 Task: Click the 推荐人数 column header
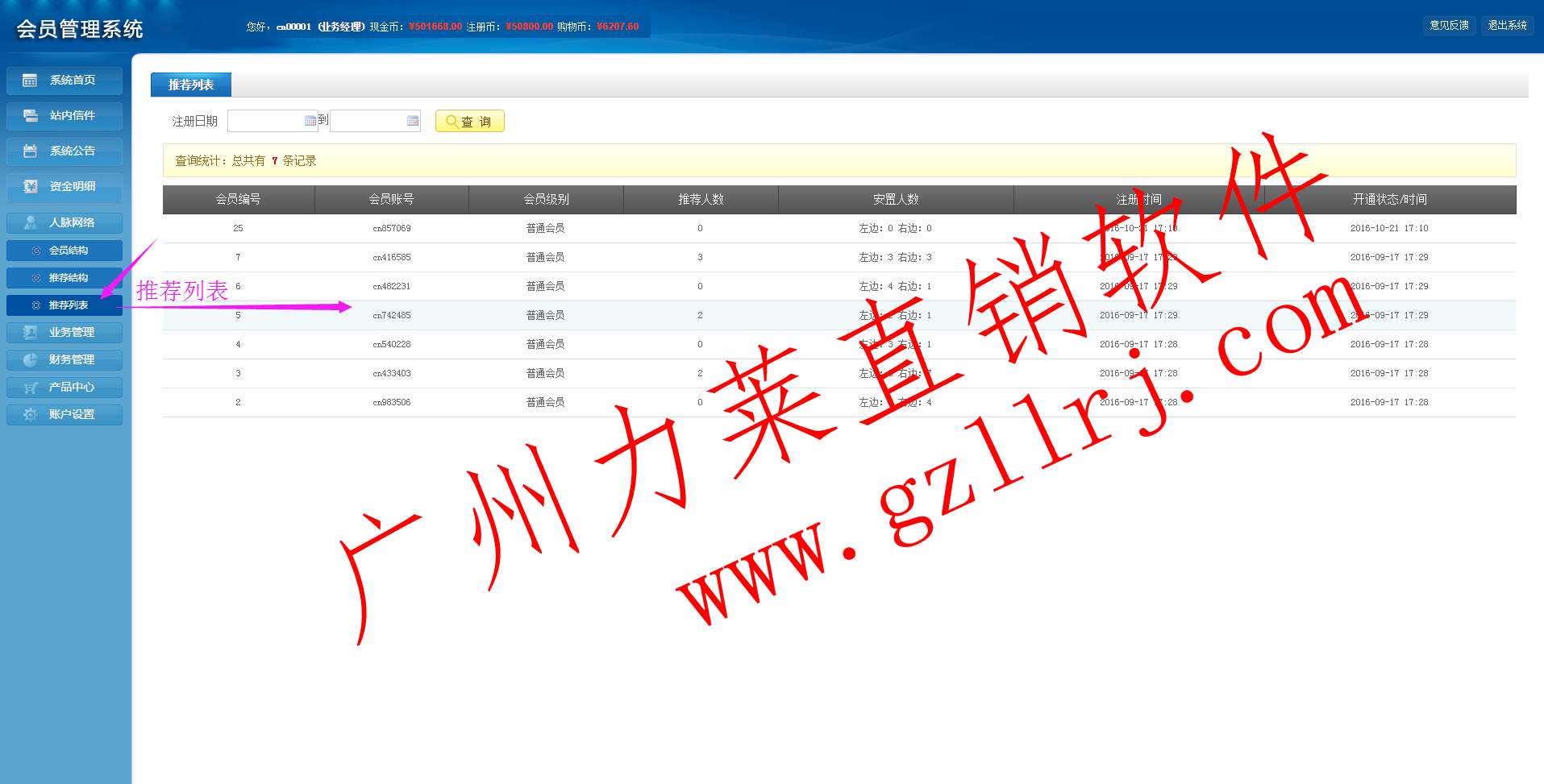701,199
